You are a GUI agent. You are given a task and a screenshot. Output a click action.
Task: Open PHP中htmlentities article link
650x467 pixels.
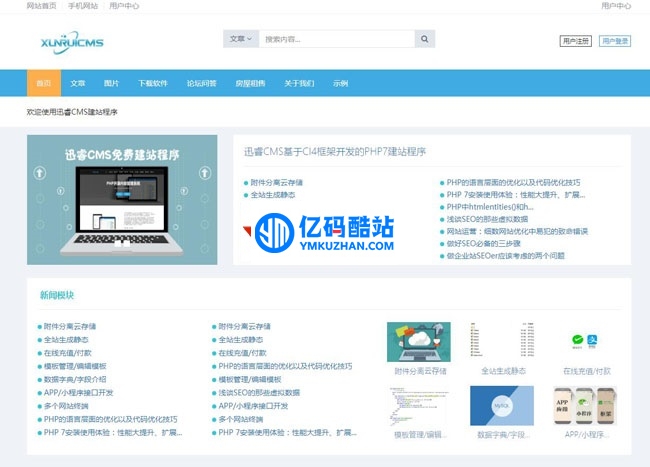pyautogui.click(x=490, y=207)
